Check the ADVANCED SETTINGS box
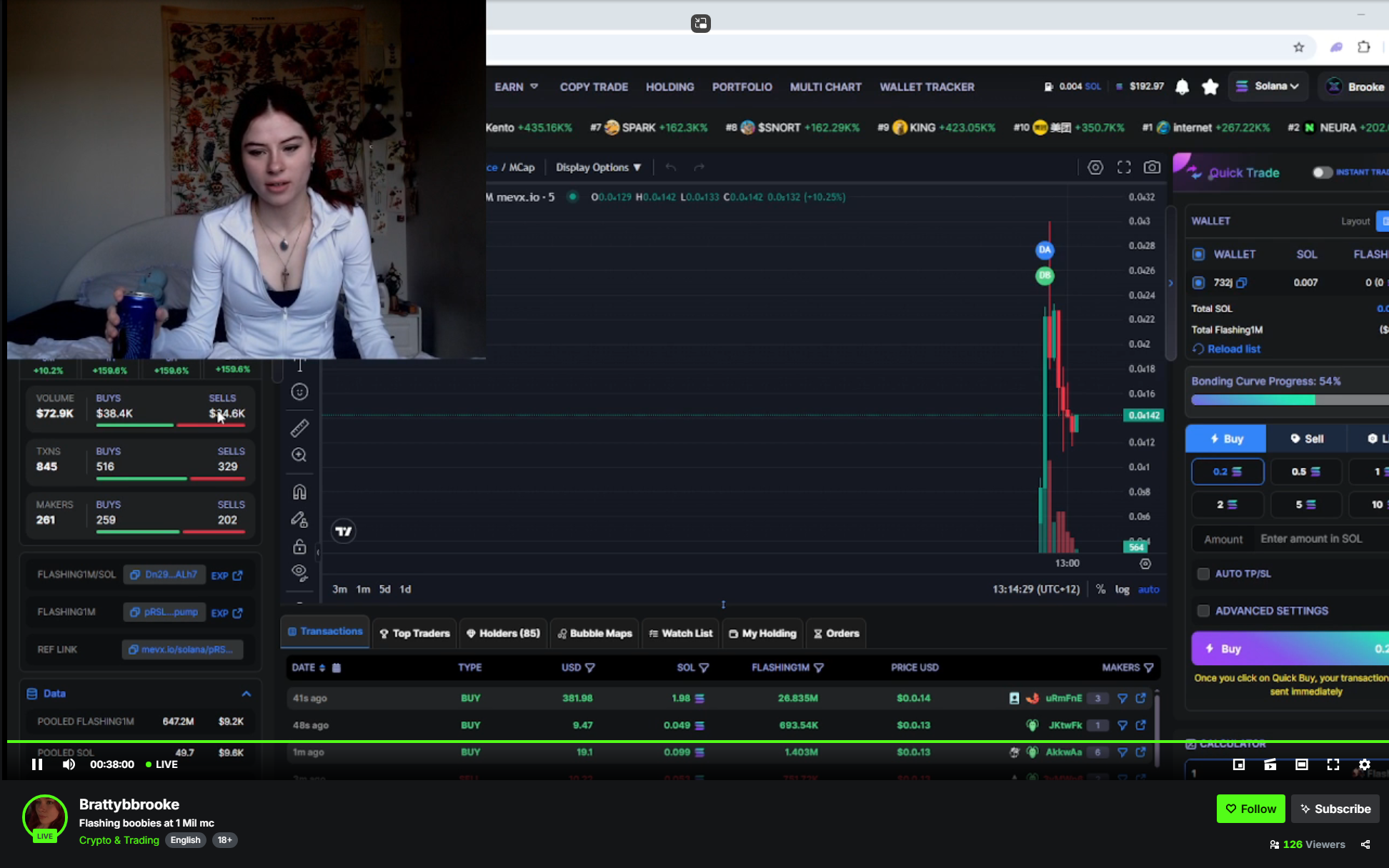The width and height of the screenshot is (1389, 868). (1203, 611)
